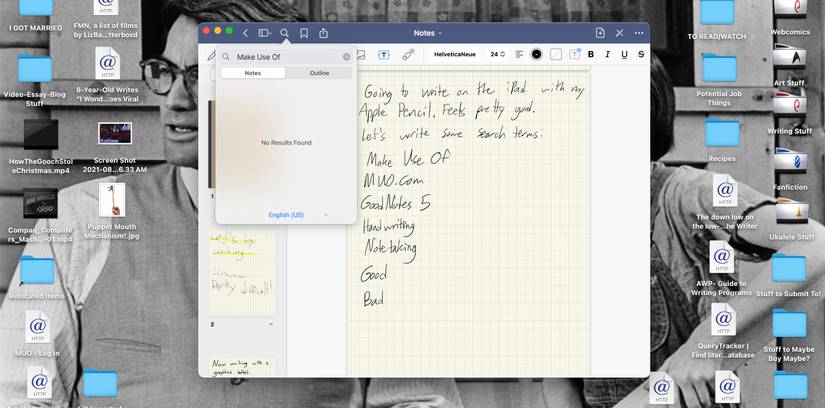
Task: Click the 'I GOT MARRIED' folder label
Action: (36, 28)
